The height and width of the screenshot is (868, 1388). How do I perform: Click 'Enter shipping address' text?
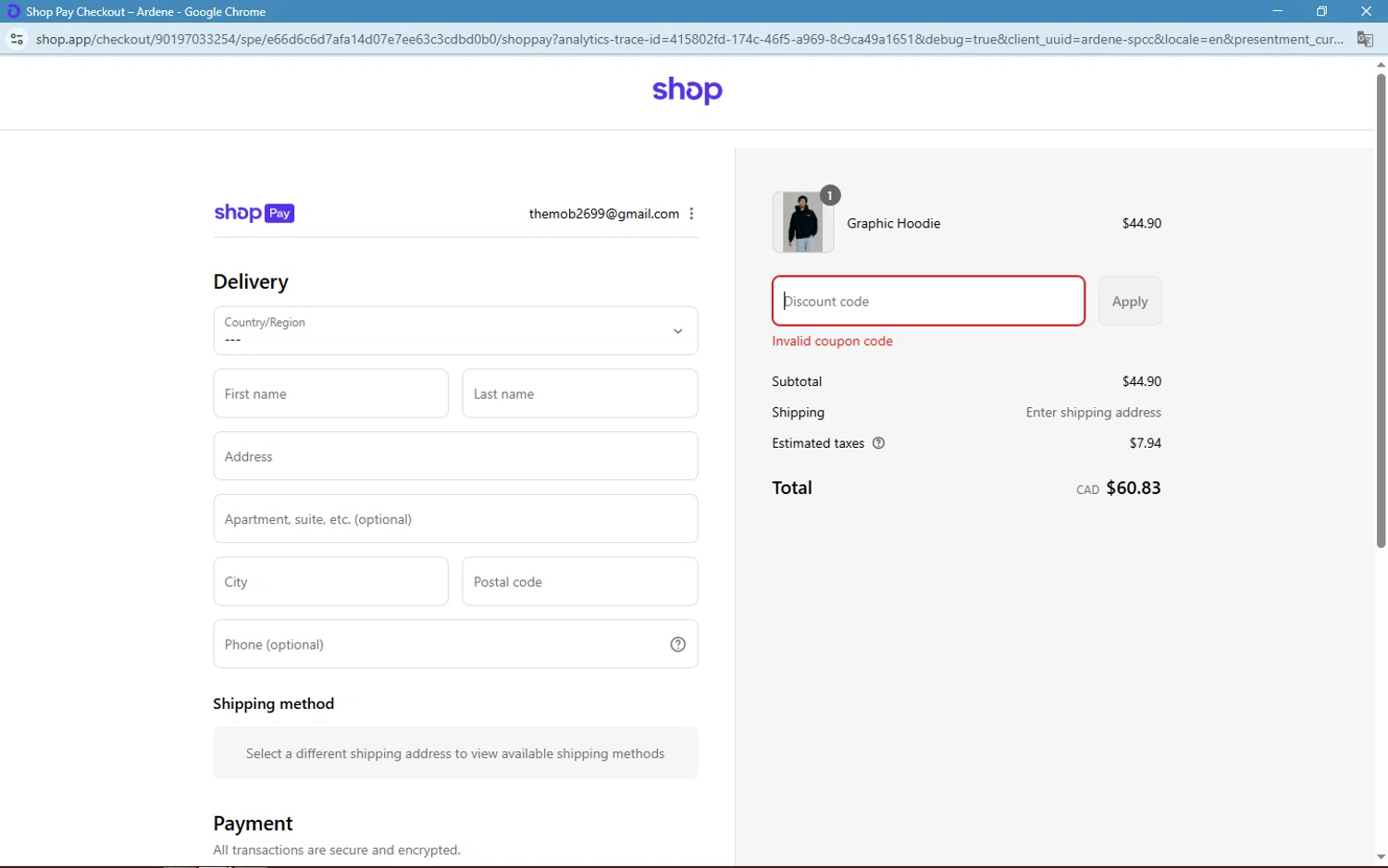1093,413
